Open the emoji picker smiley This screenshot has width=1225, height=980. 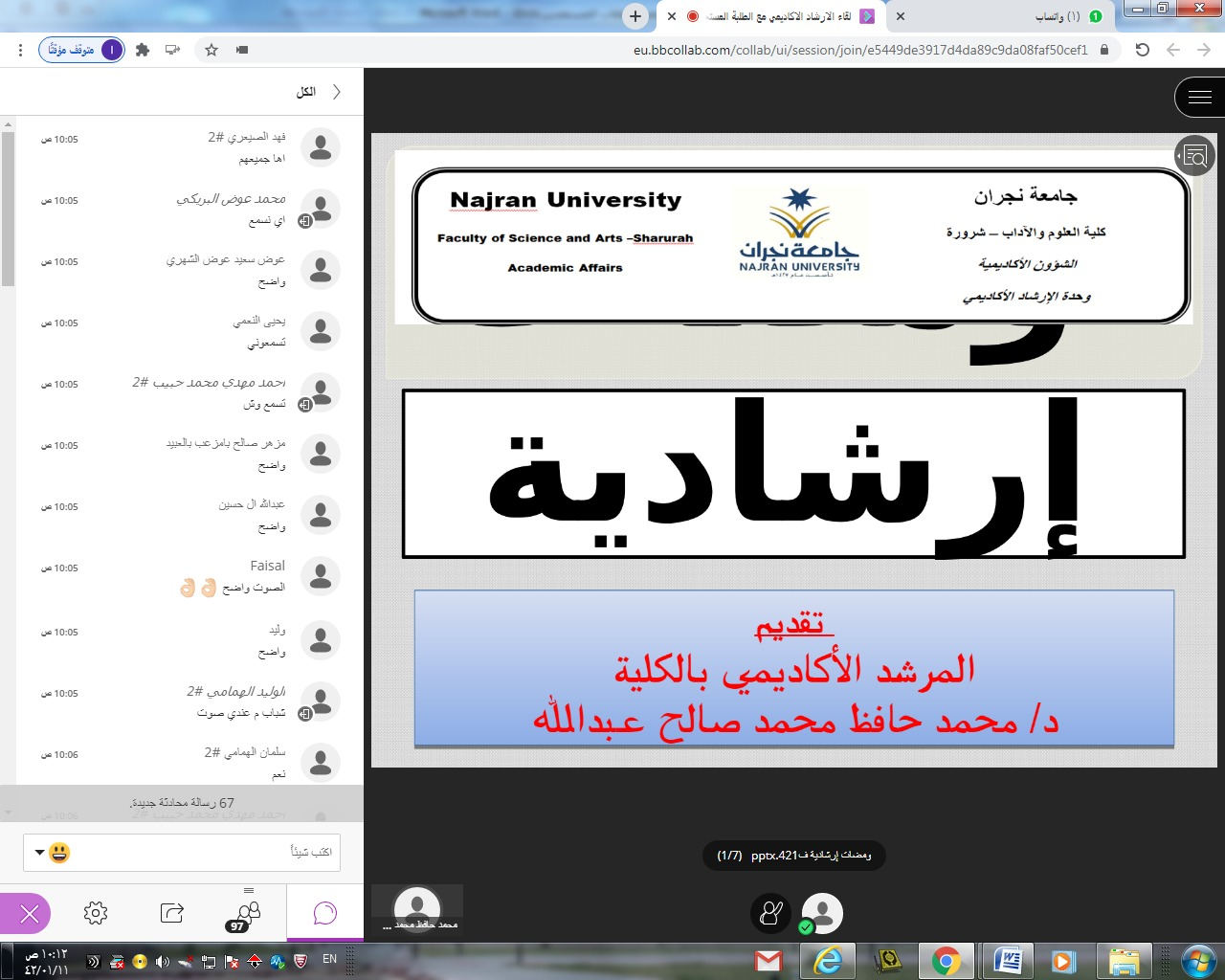click(x=59, y=852)
